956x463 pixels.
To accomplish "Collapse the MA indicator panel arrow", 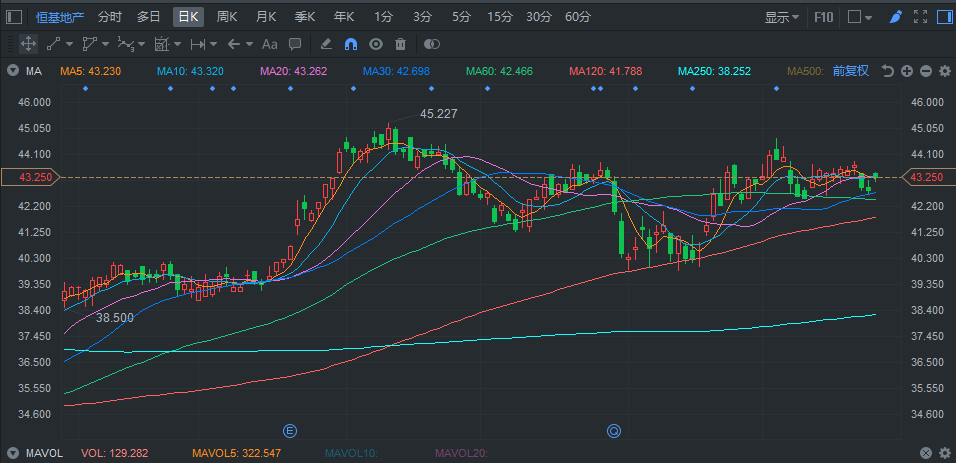I will point(12,71).
